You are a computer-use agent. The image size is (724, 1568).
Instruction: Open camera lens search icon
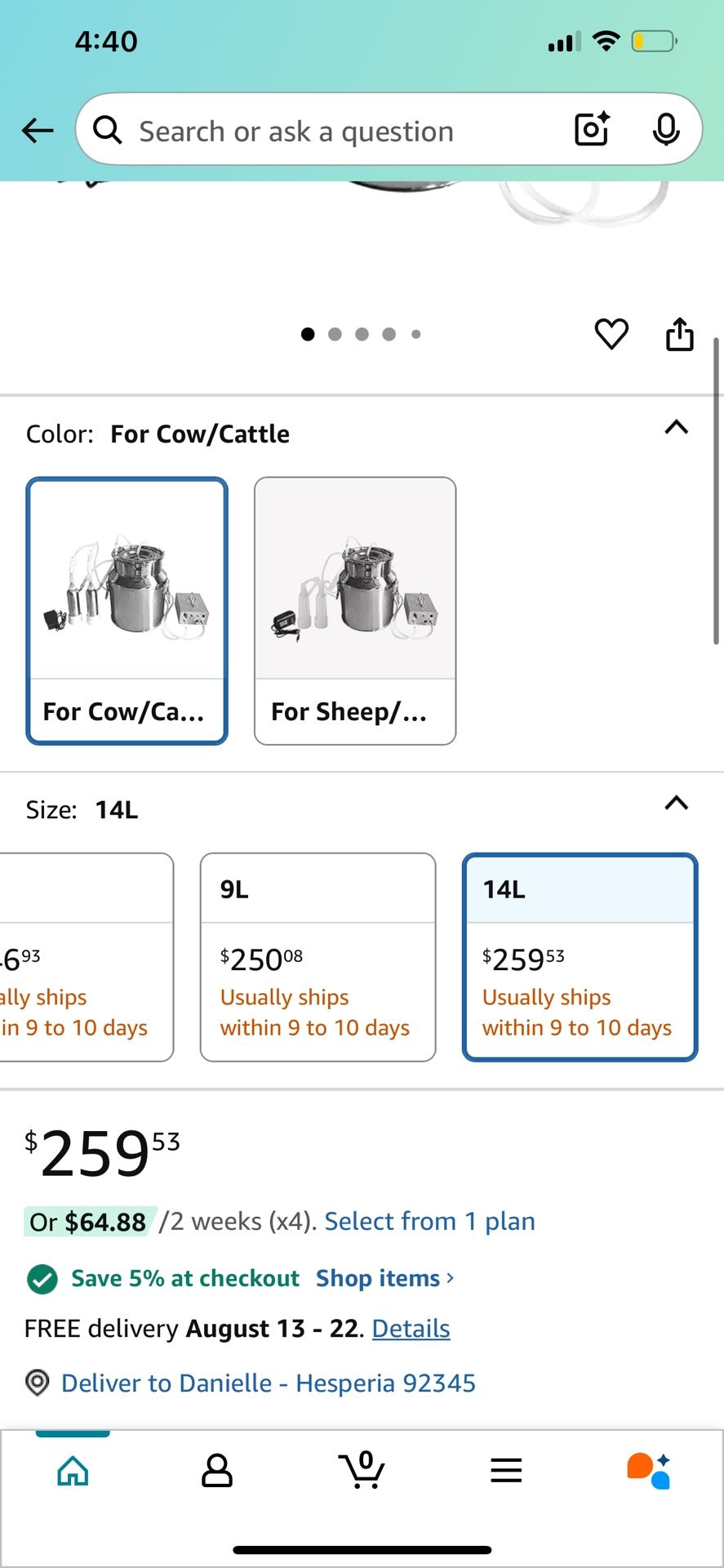592,130
